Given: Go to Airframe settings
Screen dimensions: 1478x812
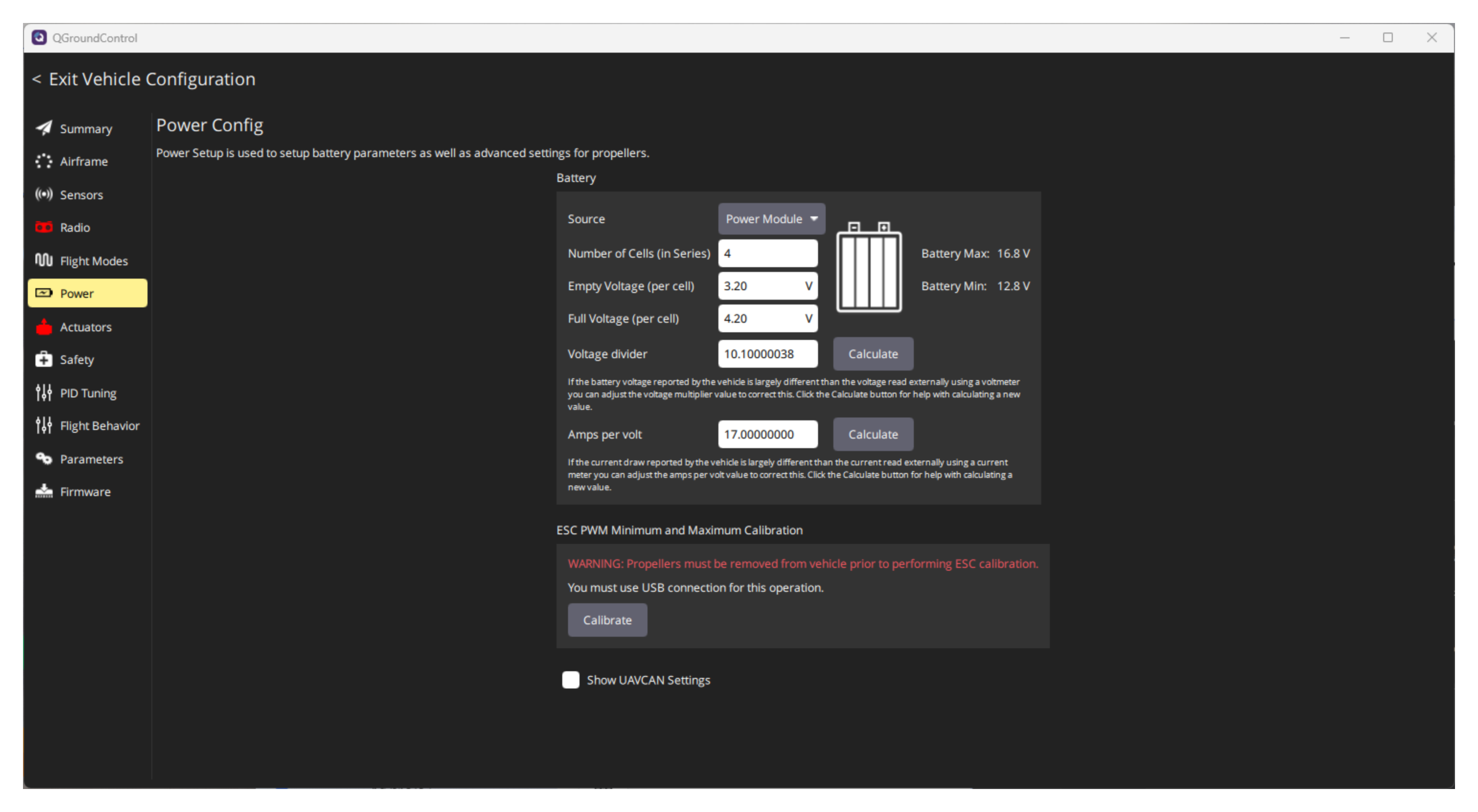Looking at the screenshot, I should [x=87, y=161].
